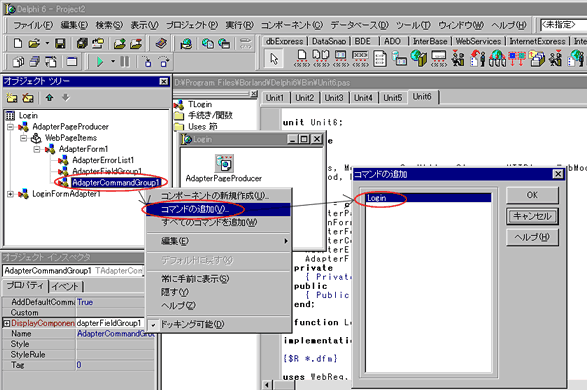587x390 pixels.
Task: Click the Save diskette icon
Action: pos(60,44)
